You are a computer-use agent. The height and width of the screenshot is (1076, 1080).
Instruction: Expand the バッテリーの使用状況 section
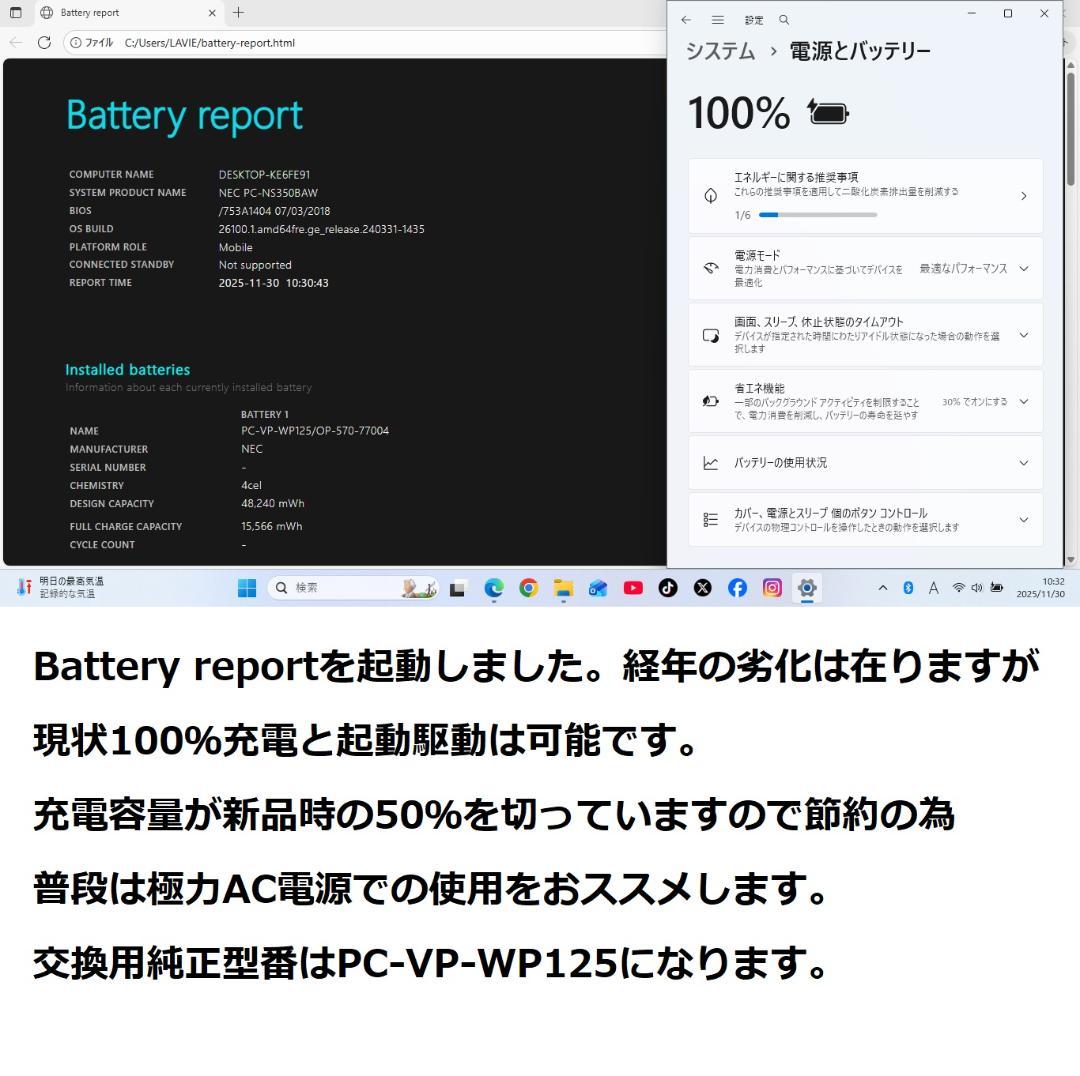click(1023, 462)
